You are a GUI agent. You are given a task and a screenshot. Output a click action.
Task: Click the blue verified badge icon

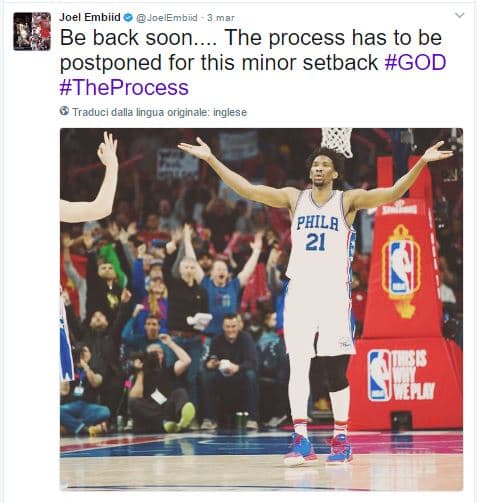(x=128, y=18)
